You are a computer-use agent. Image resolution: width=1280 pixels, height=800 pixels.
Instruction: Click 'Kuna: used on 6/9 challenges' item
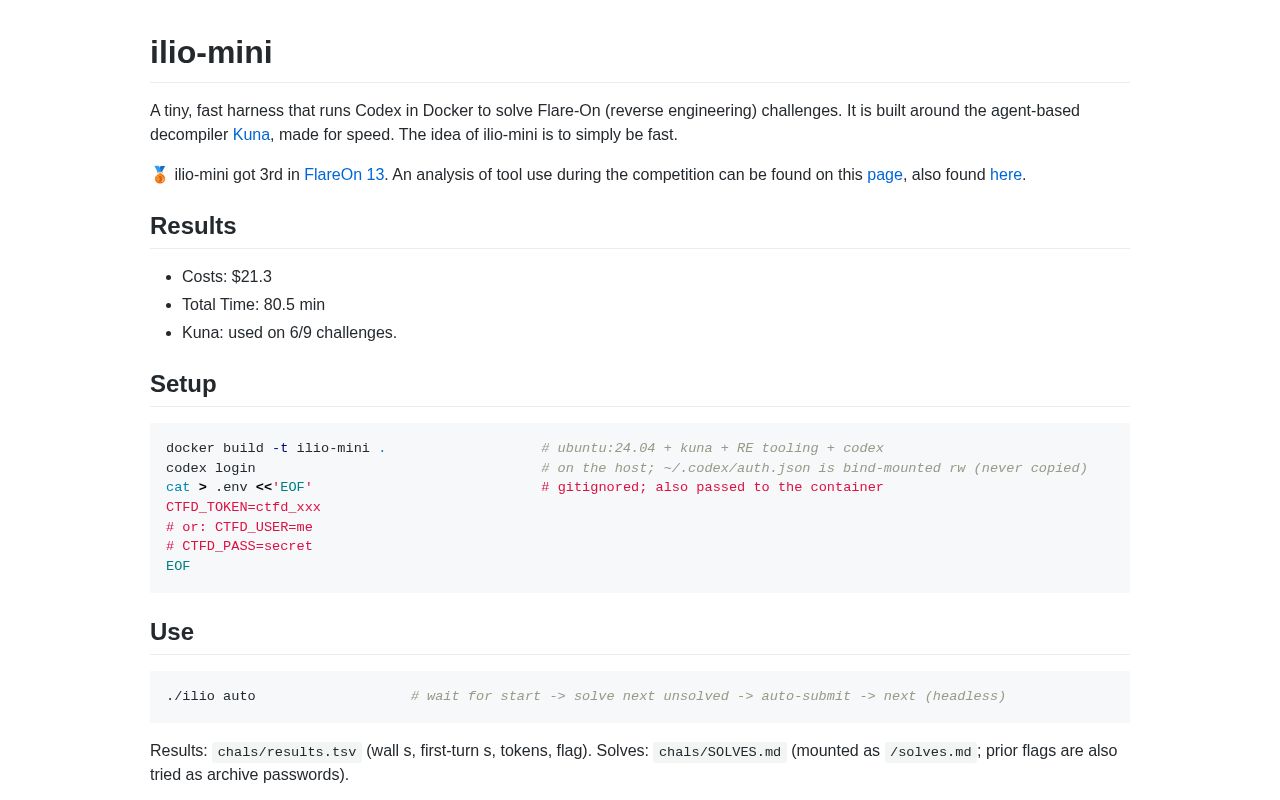tap(289, 333)
